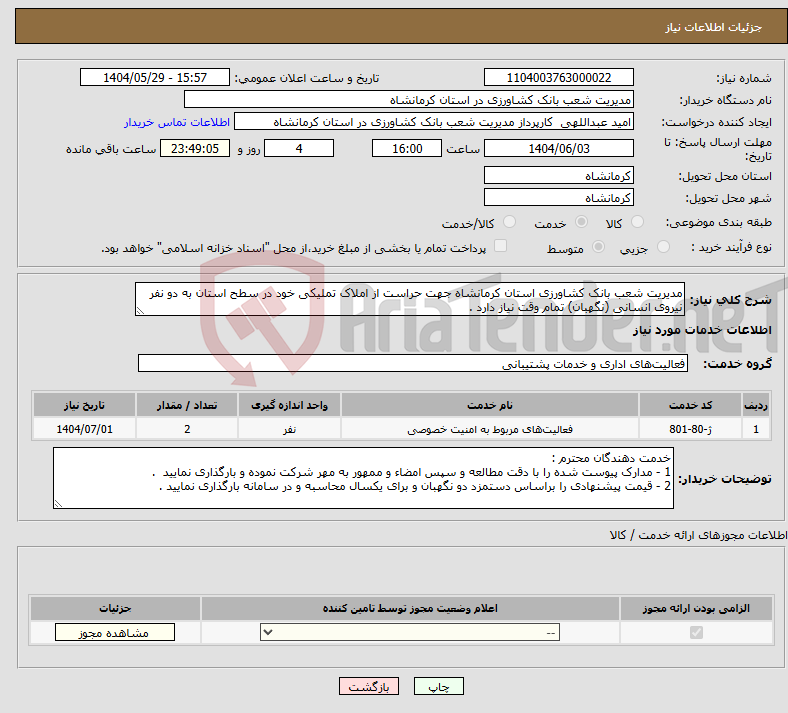The width and height of the screenshot is (788, 713).
Task: Click the announcement date field 1404/05/29 - 15:57
Action: (x=155, y=77)
